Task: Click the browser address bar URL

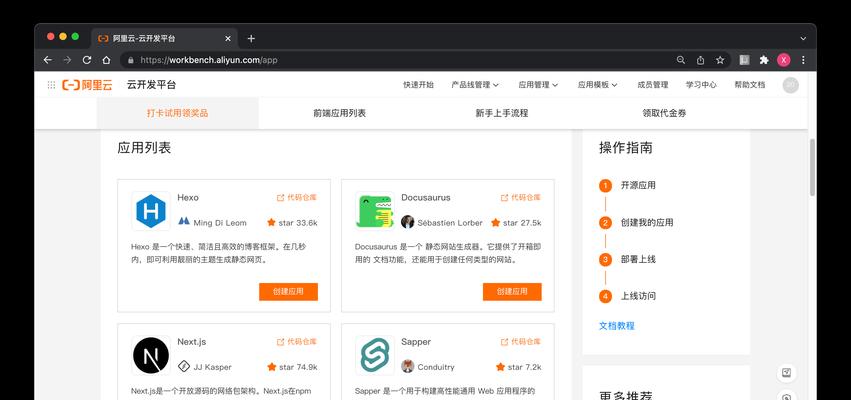Action: point(209,60)
